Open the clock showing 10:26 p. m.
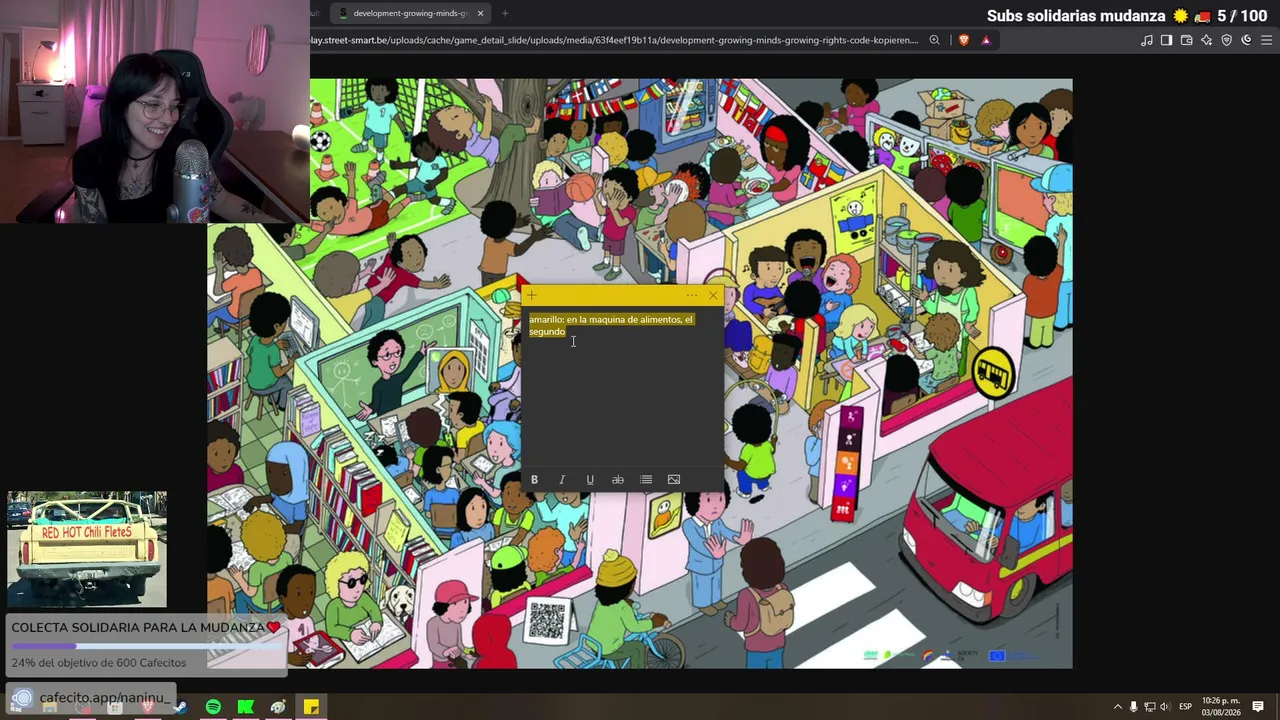 1220,706
